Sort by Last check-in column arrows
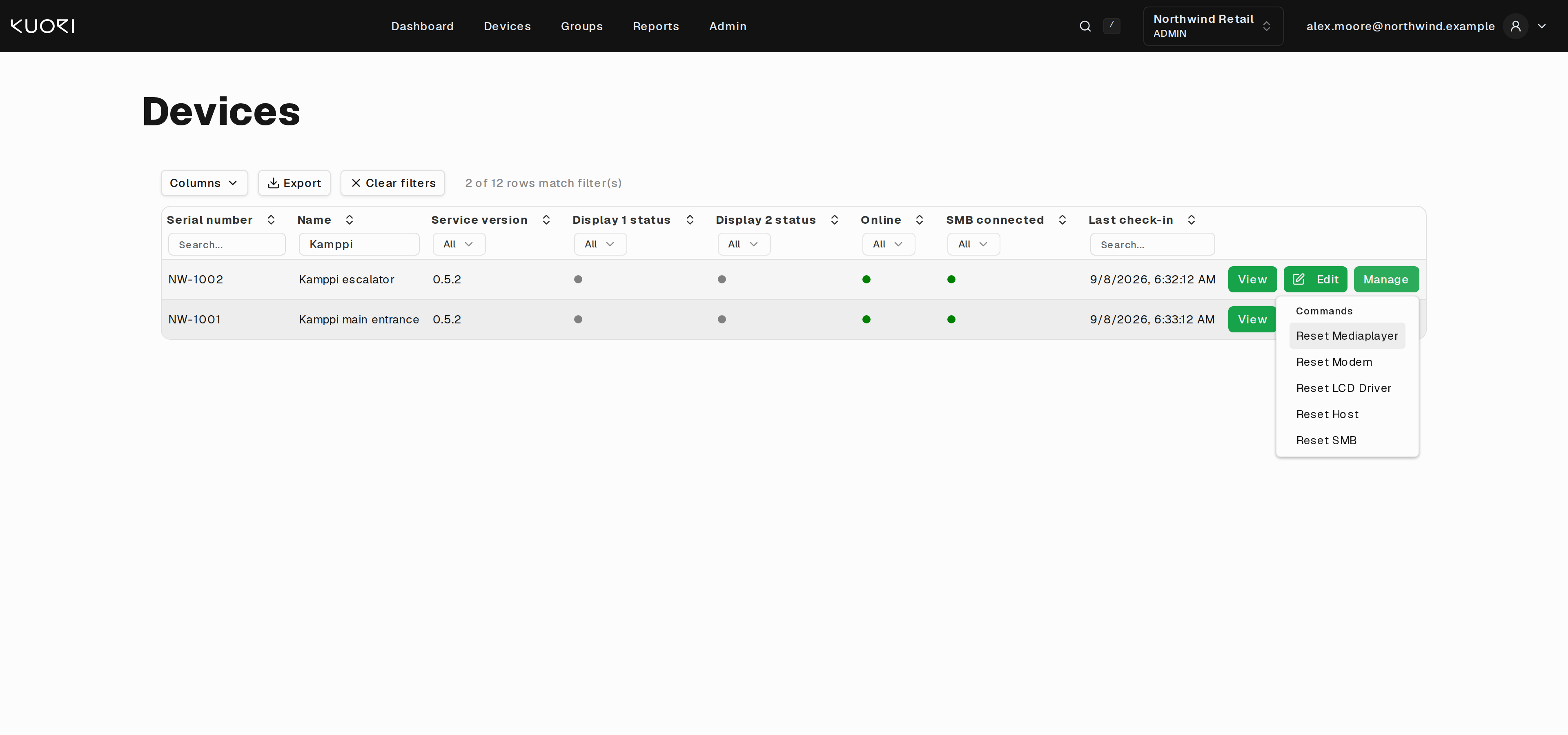Viewport: 1568px width, 735px height. click(x=1191, y=220)
